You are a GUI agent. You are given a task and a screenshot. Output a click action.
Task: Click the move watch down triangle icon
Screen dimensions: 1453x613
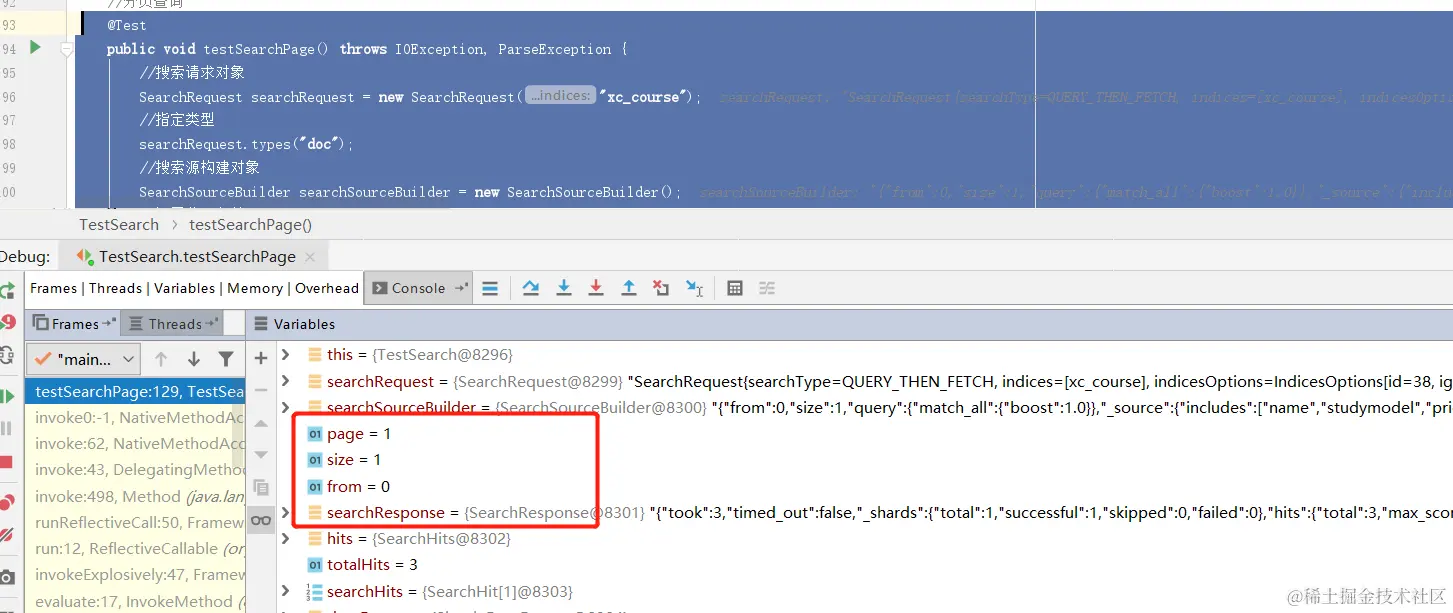click(261, 454)
